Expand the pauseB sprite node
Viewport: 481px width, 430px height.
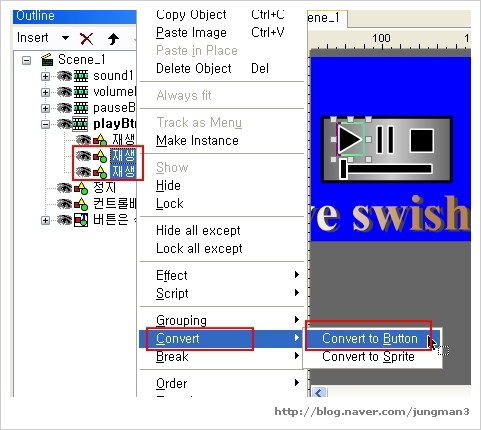click(45, 108)
